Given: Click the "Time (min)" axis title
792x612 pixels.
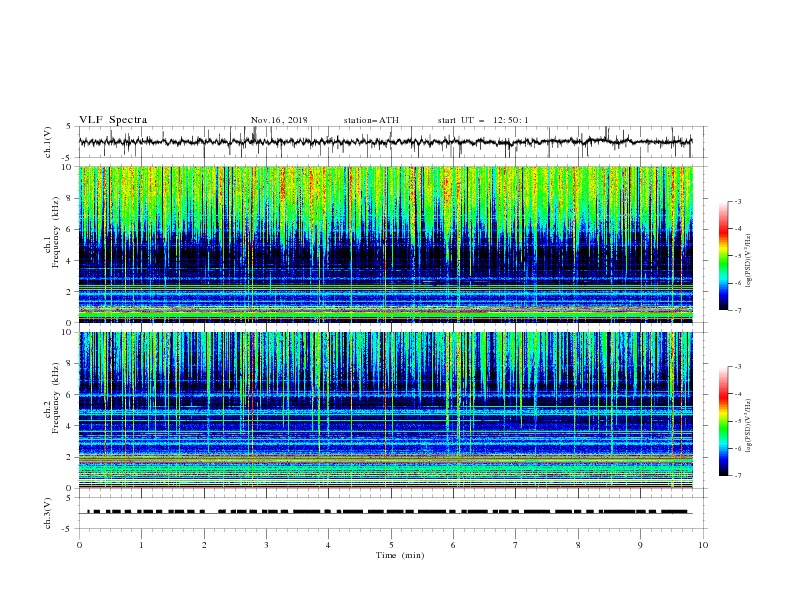Looking at the screenshot, I should tap(400, 555).
